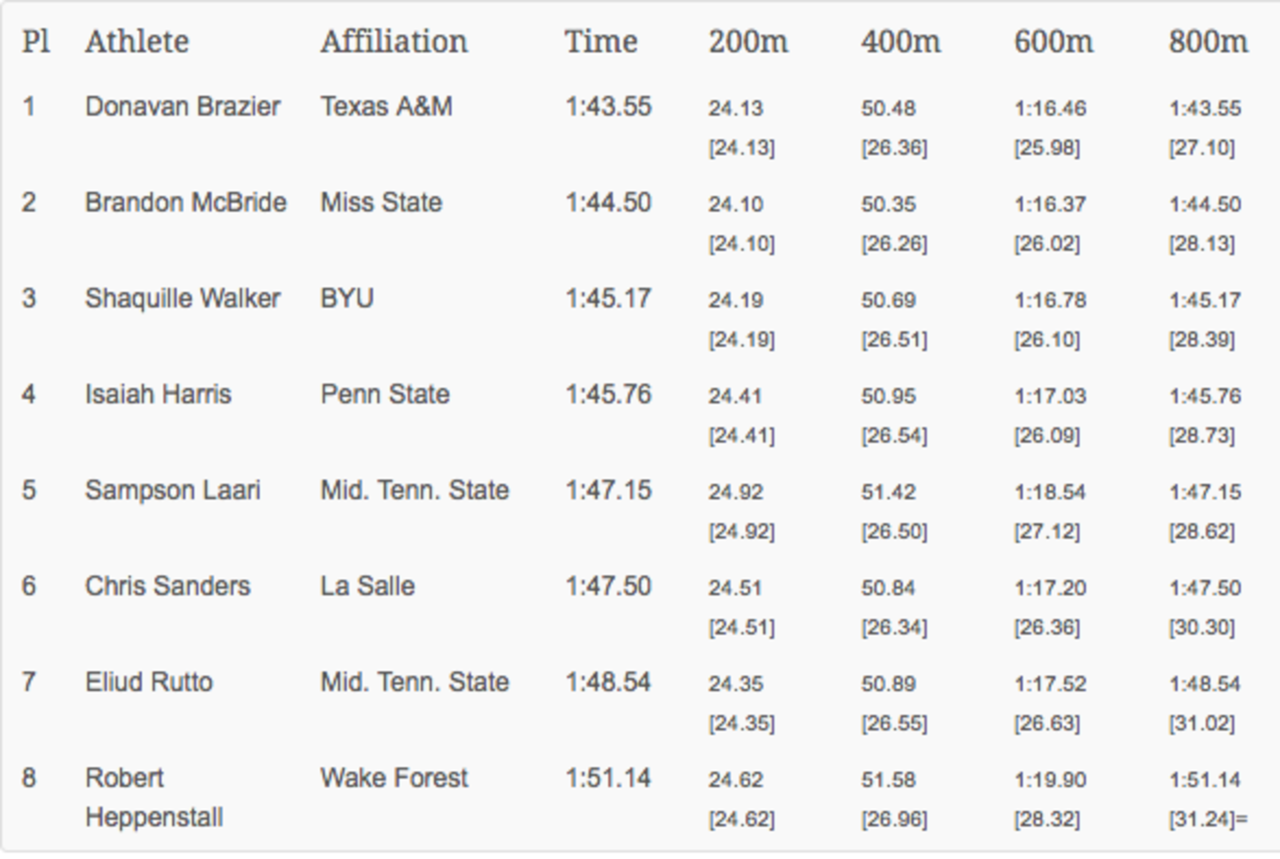
Task: Select athlete Robert Heppenstall
Action: click(154, 797)
